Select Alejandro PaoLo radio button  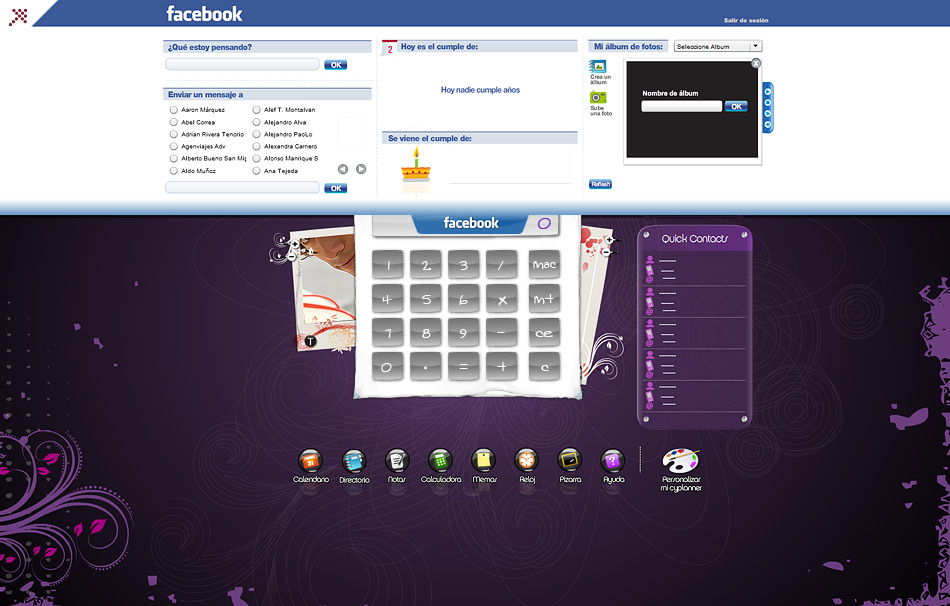[257, 134]
